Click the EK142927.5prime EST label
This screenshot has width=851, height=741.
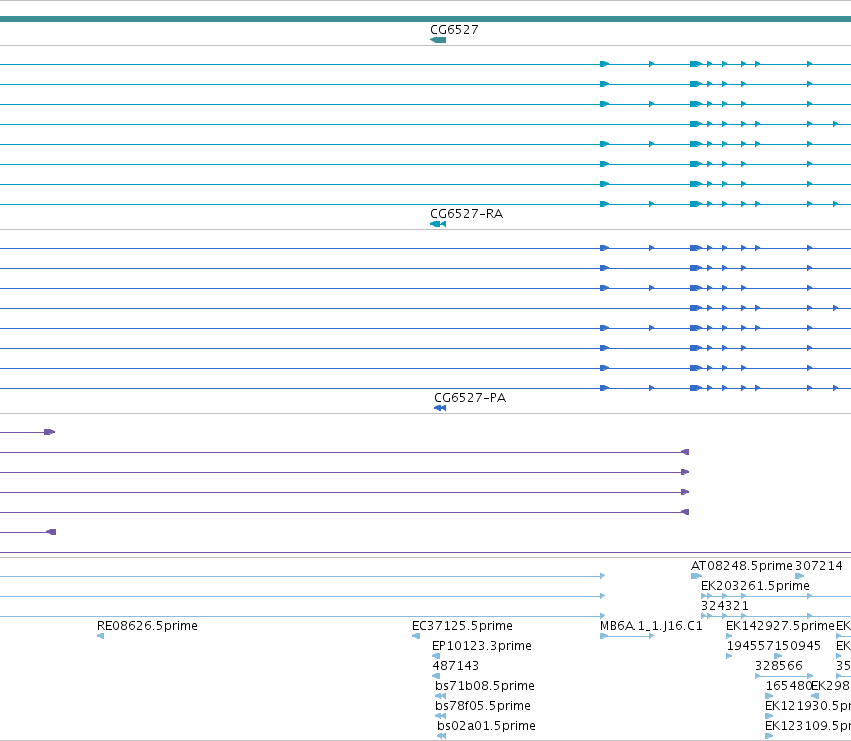(780, 626)
